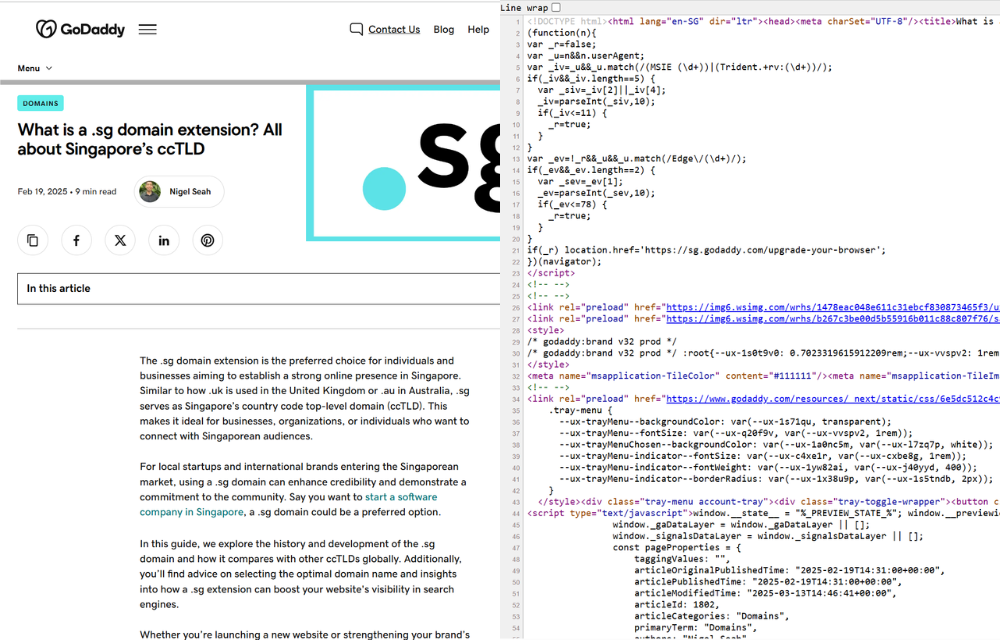Open the hamburger navigation menu
Viewport: 1000px width, 640px height.
[147, 29]
